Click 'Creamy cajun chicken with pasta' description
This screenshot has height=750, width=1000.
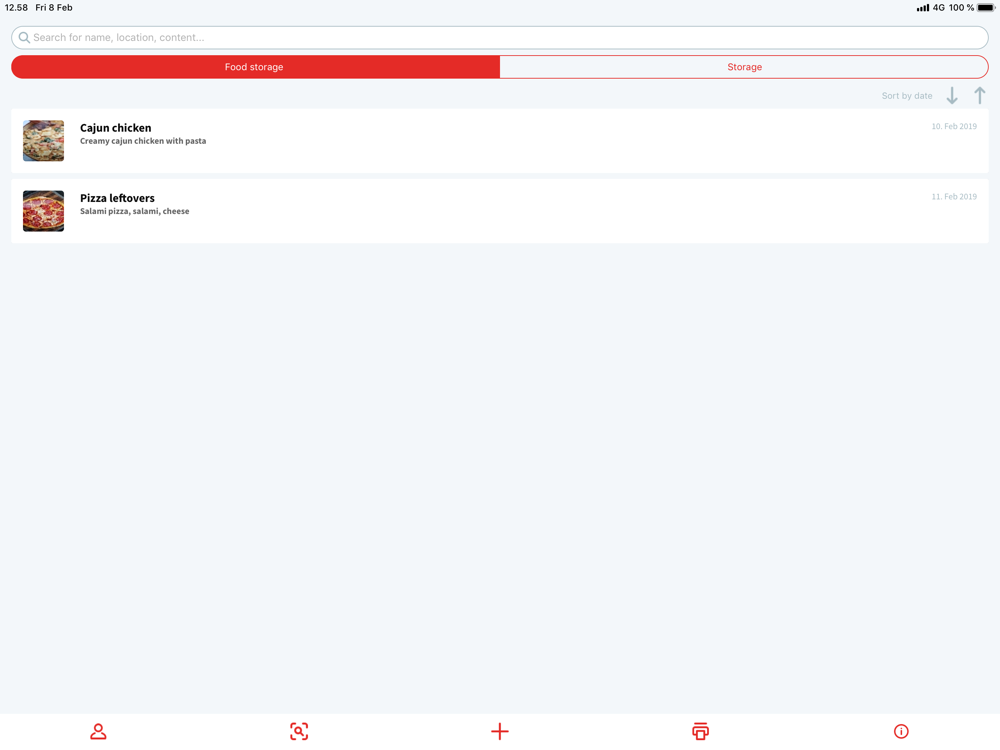pos(143,141)
